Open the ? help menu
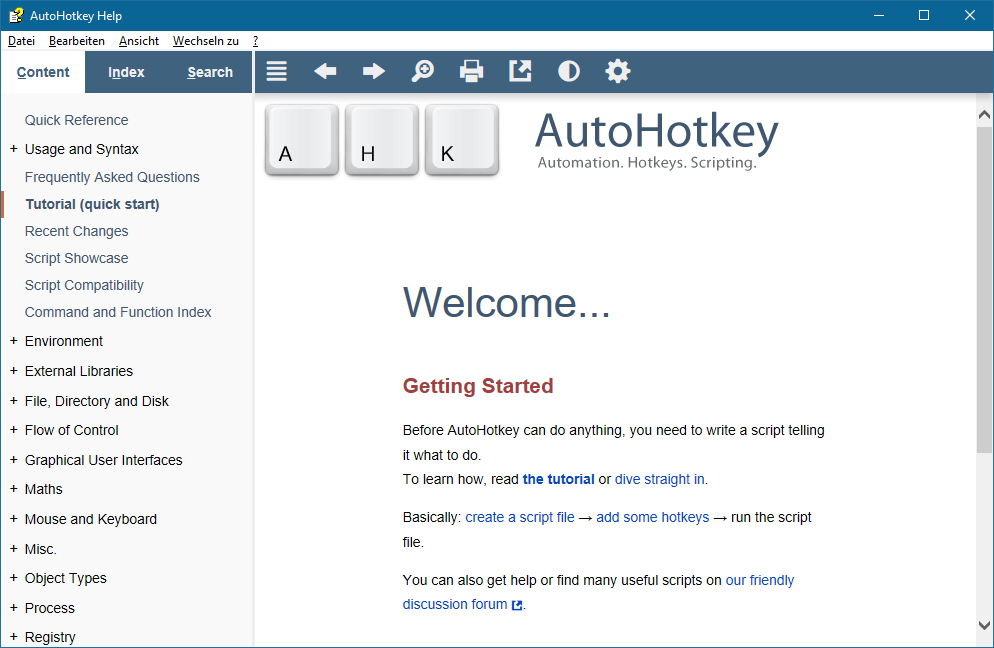Image resolution: width=994 pixels, height=648 pixels. pyautogui.click(x=255, y=41)
